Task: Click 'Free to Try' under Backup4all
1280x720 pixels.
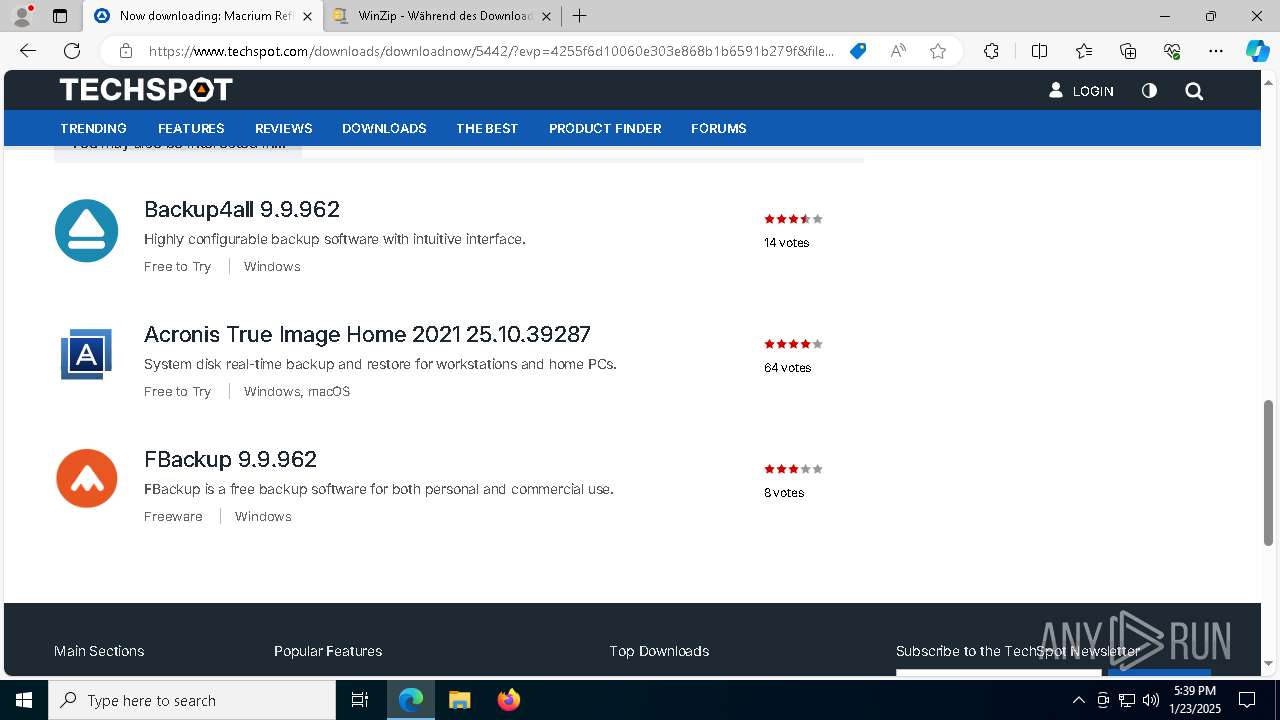Action: tap(177, 267)
